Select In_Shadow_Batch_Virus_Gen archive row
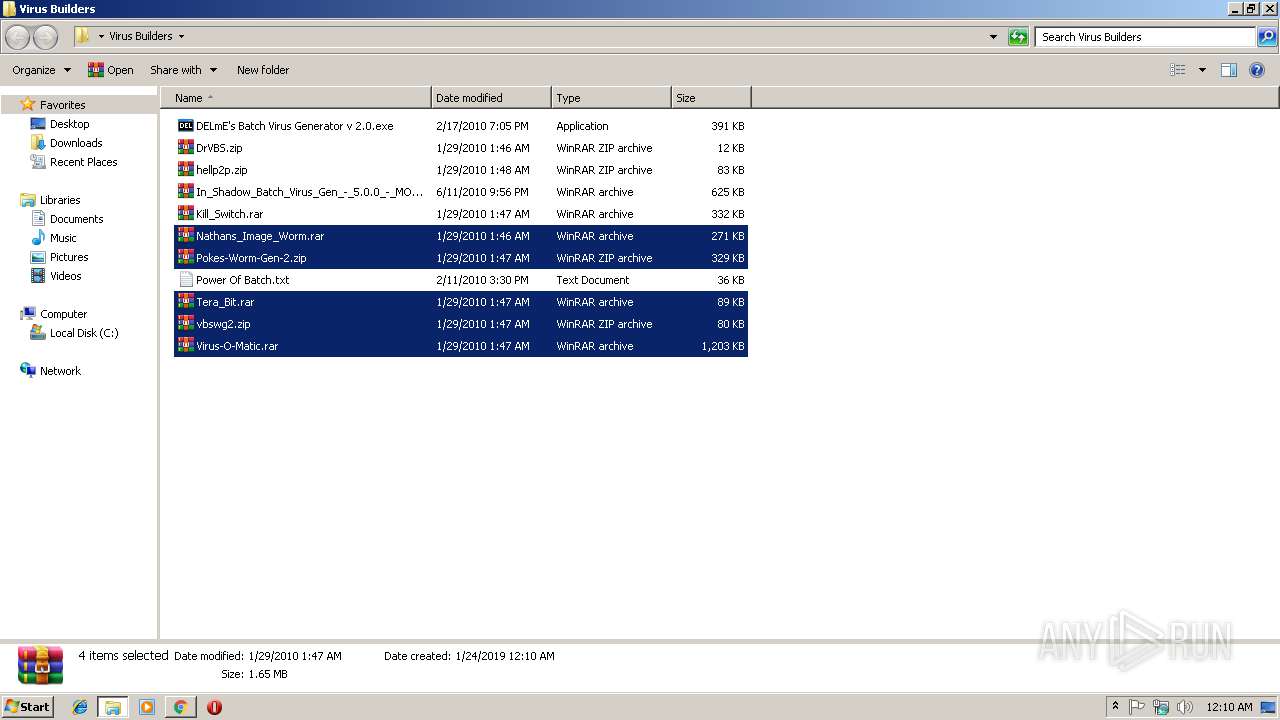This screenshot has width=1280, height=720. coord(461,192)
